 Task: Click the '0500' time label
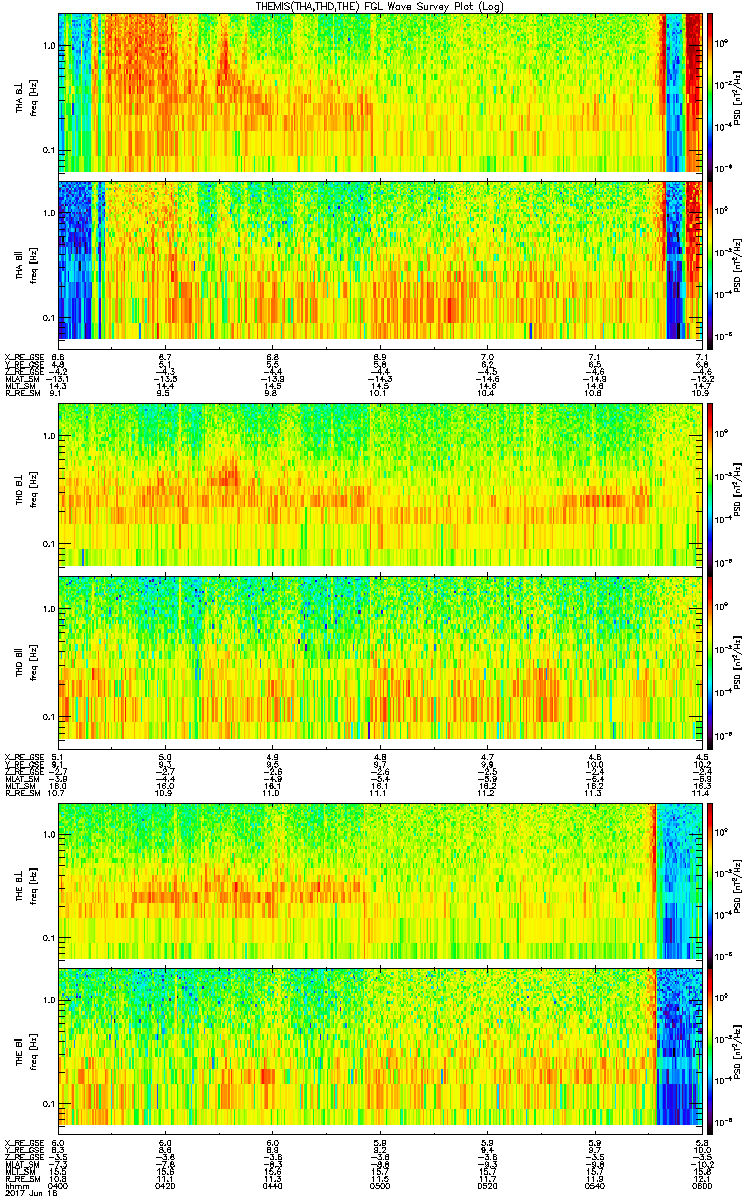pyautogui.click(x=380, y=1184)
